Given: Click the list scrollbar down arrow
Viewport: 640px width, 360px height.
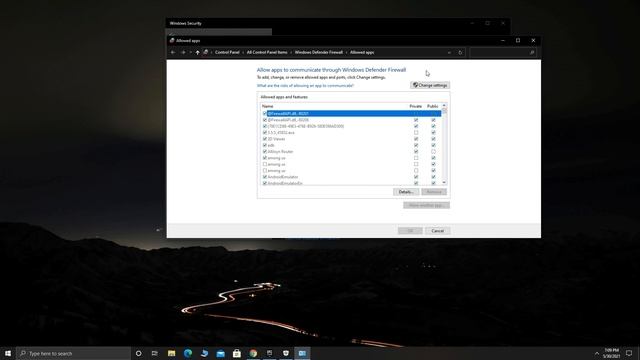Looking at the screenshot, I should click(444, 183).
